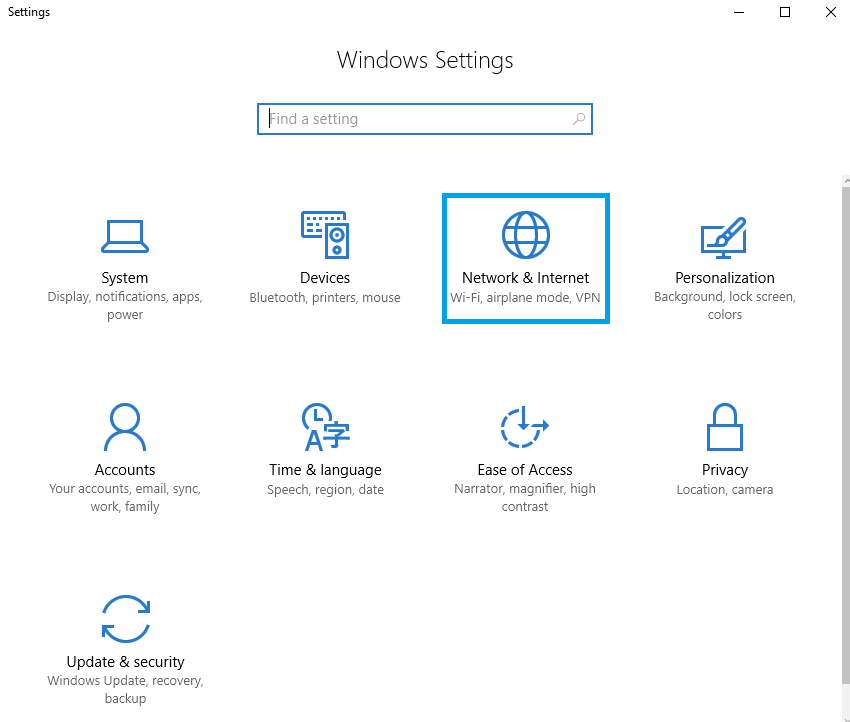Open Privacy padlock icon
Screen dimensions: 850x722
(724, 427)
